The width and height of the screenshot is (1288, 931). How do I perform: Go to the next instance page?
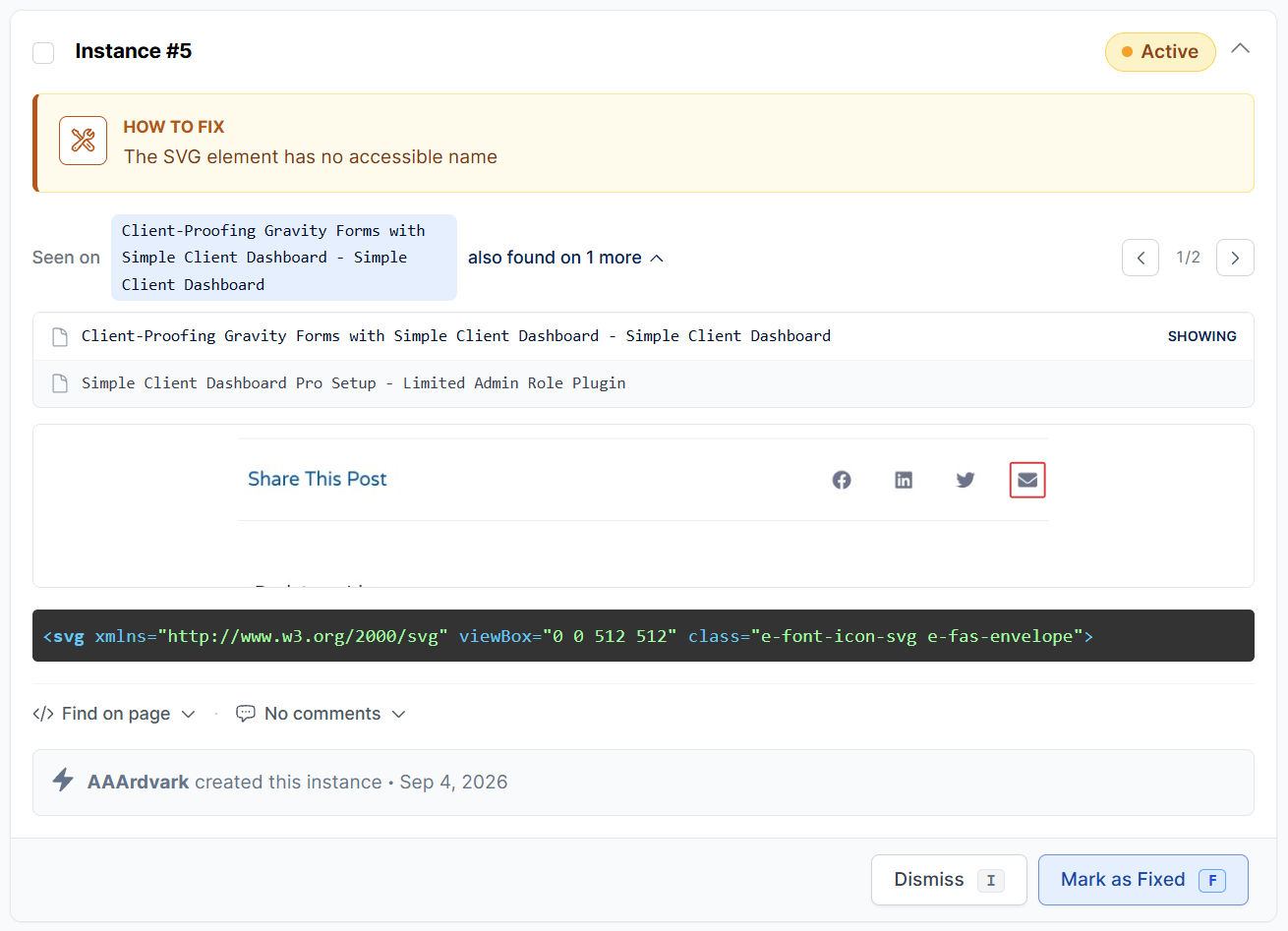point(1235,258)
